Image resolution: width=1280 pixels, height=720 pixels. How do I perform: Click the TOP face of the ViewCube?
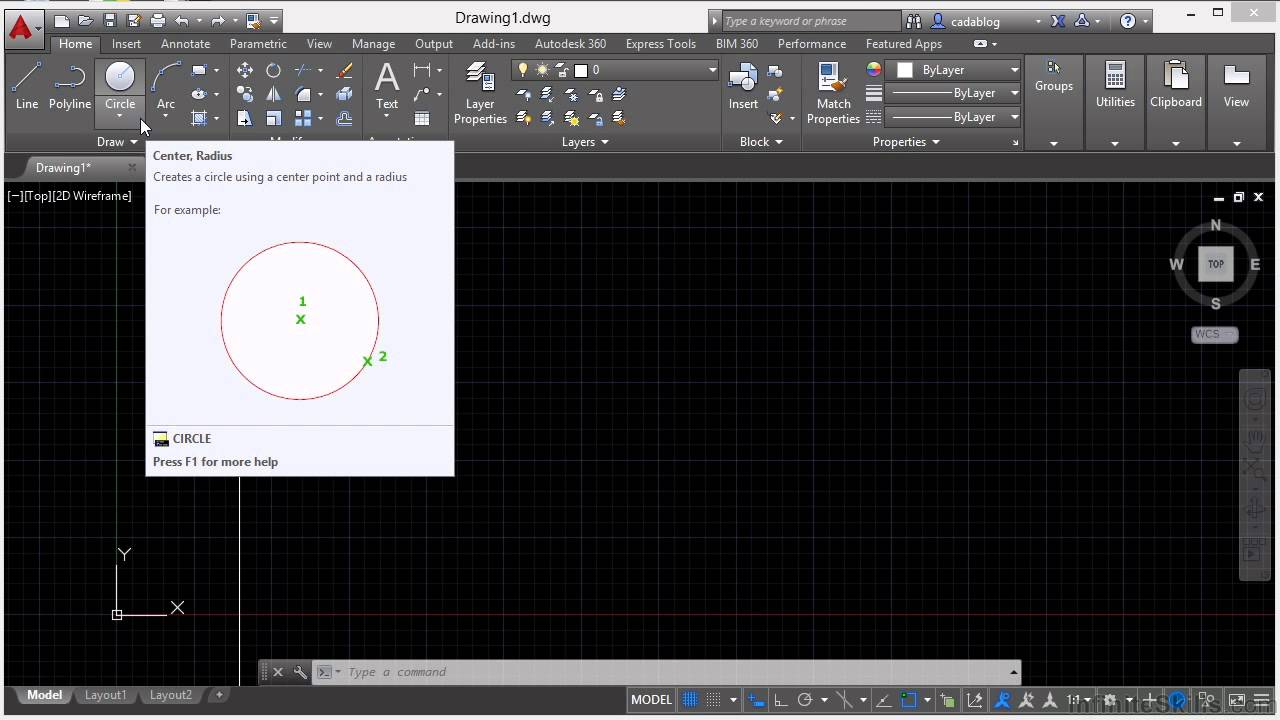1216,264
